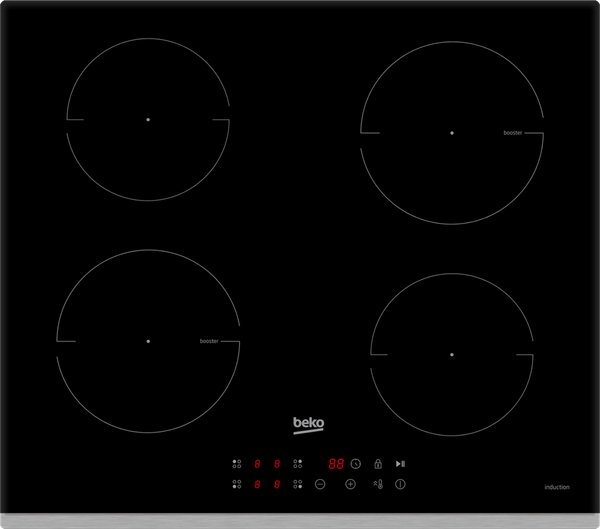Tap the bottom-right red heat level digit
Screen dimensions: 600x529
tap(277, 484)
